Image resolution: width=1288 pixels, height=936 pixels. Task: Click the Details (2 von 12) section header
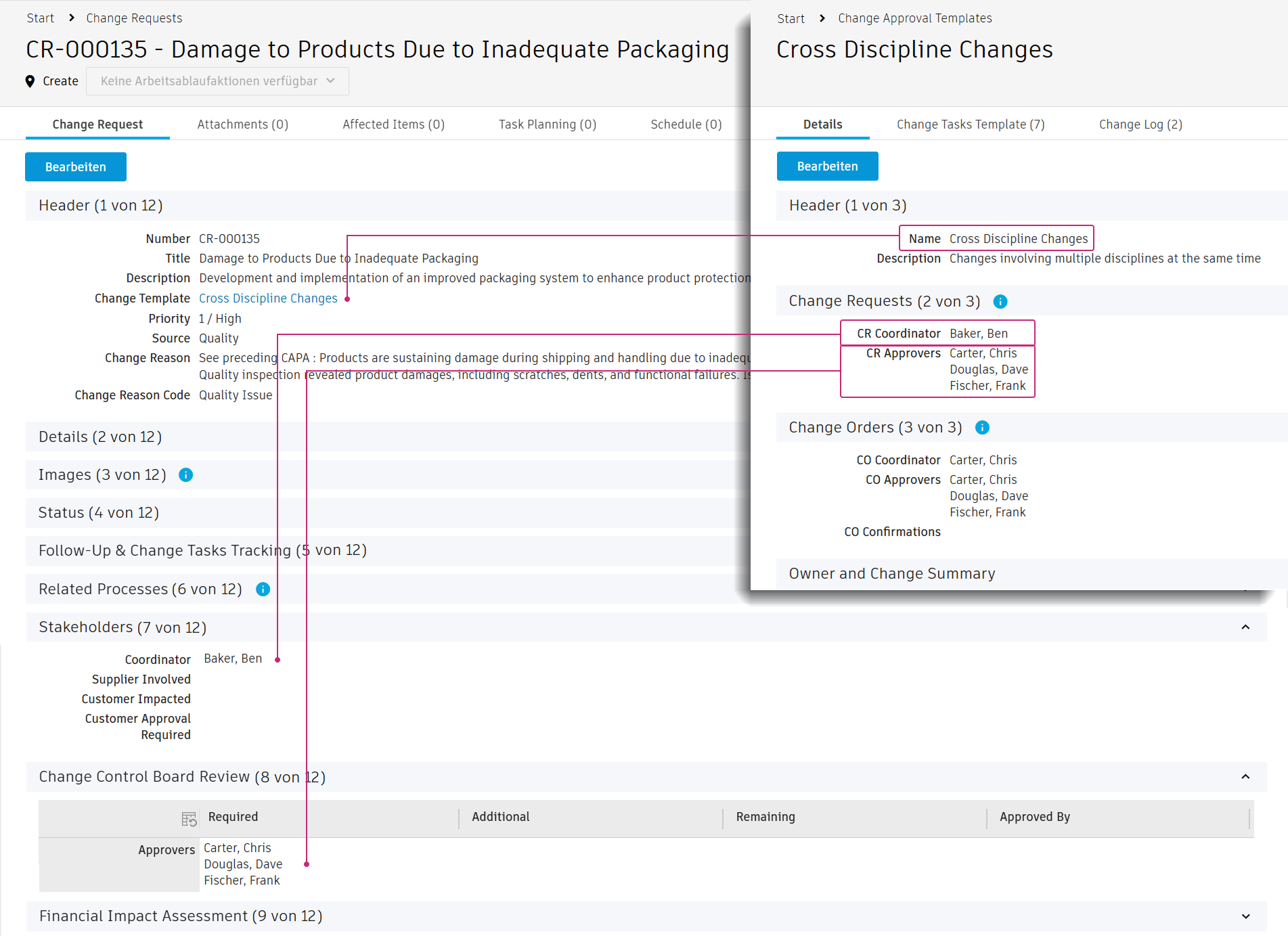pyautogui.click(x=100, y=437)
